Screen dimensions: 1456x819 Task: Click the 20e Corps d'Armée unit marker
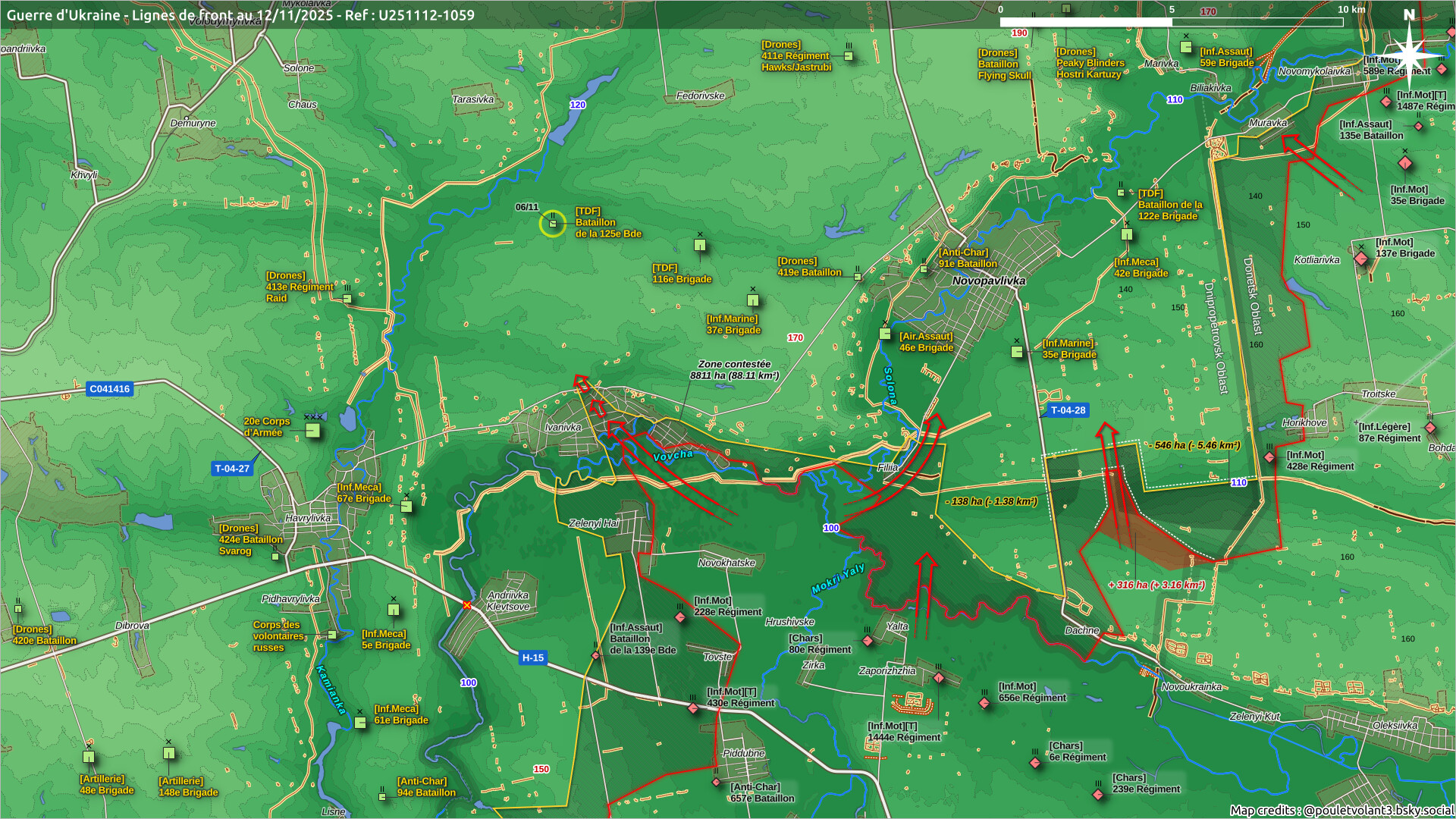[x=312, y=431]
